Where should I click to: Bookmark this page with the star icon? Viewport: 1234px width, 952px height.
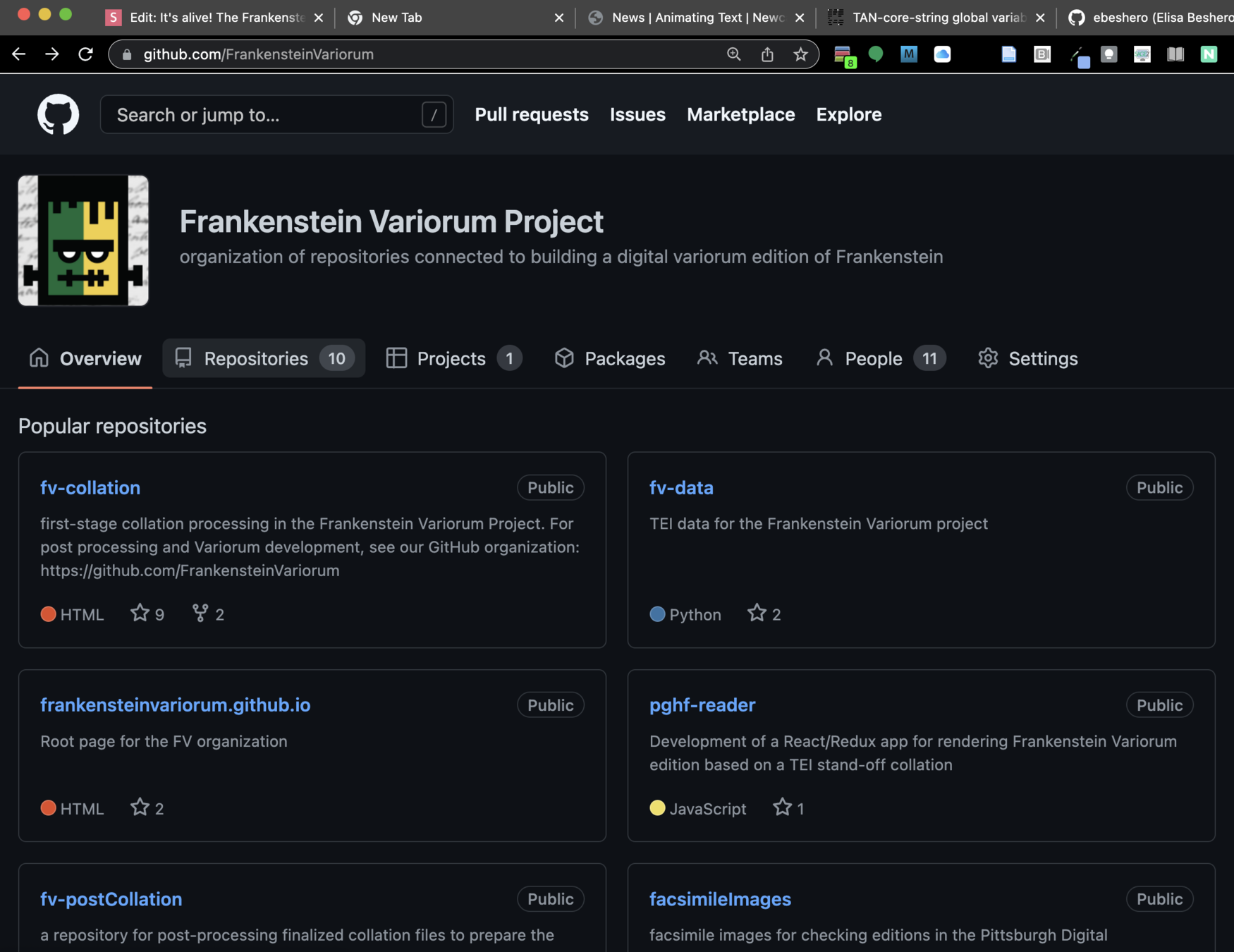[800, 54]
